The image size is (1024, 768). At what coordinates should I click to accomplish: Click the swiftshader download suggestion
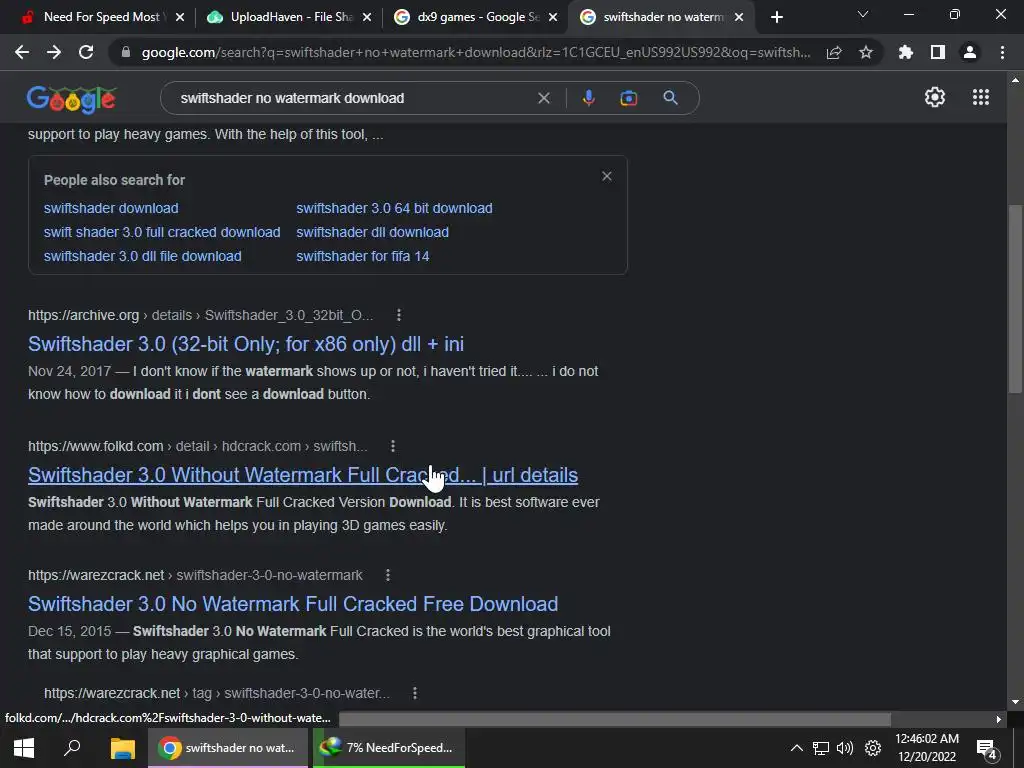coord(111,208)
